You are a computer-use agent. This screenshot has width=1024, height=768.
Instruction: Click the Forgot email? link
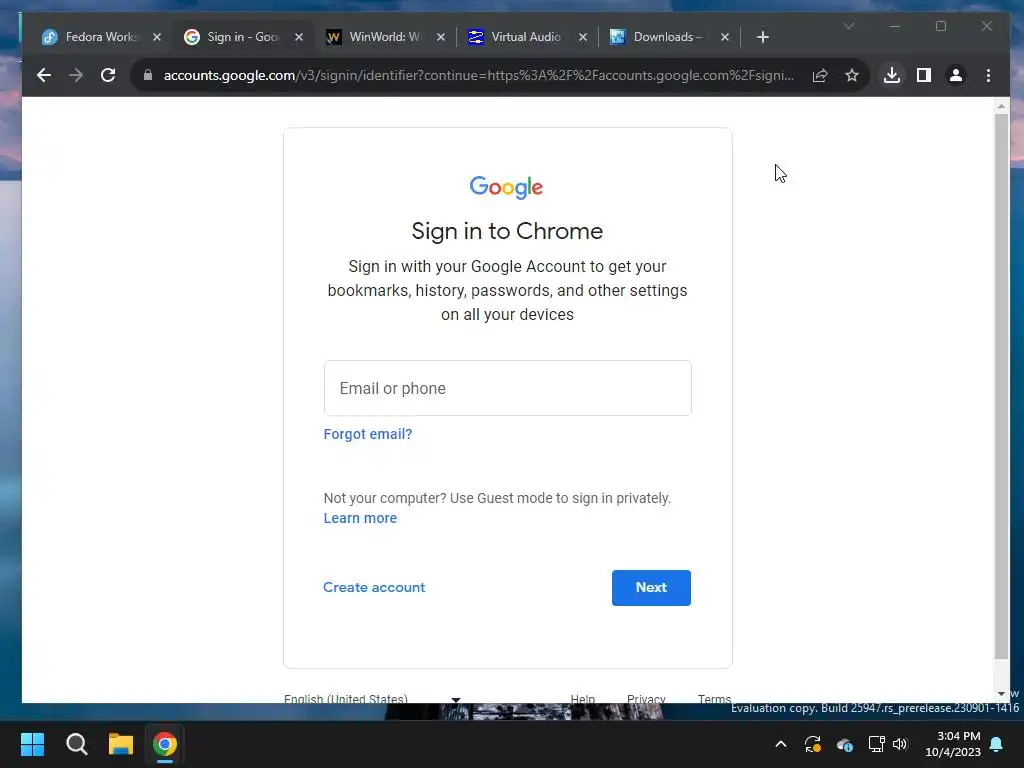pyautogui.click(x=368, y=434)
